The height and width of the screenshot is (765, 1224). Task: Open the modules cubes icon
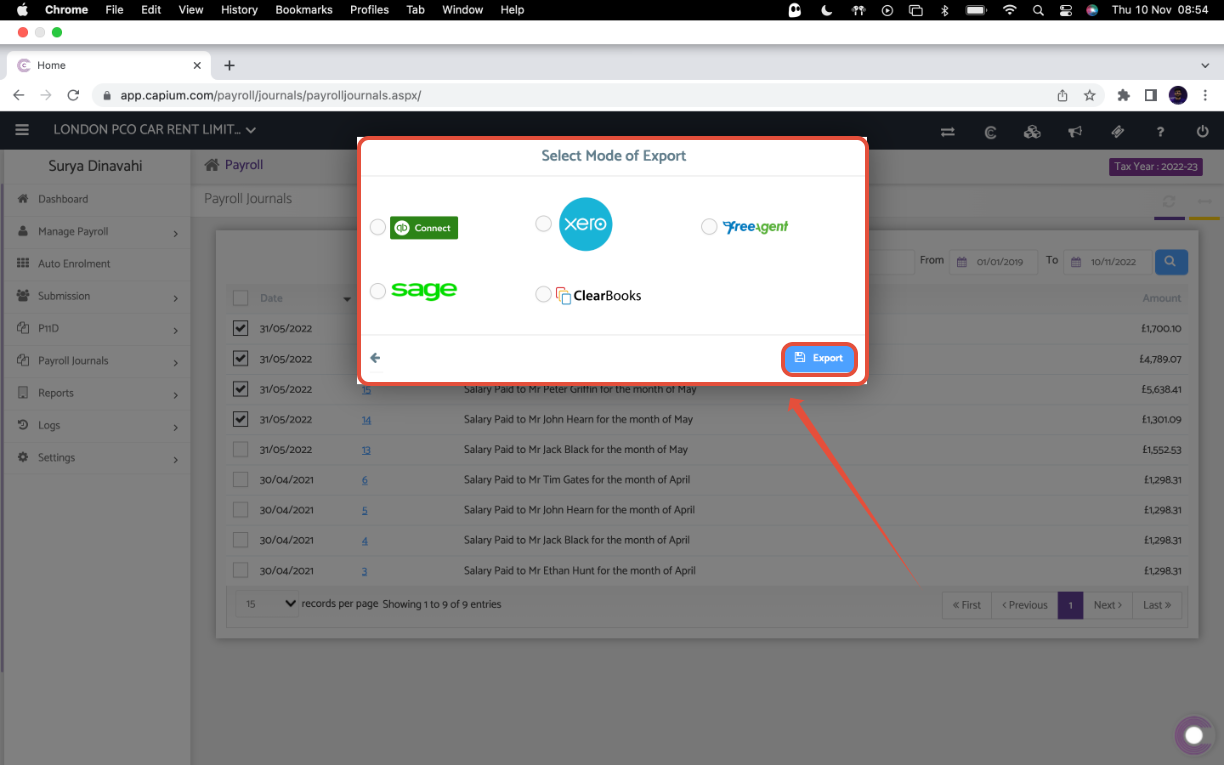click(1033, 131)
